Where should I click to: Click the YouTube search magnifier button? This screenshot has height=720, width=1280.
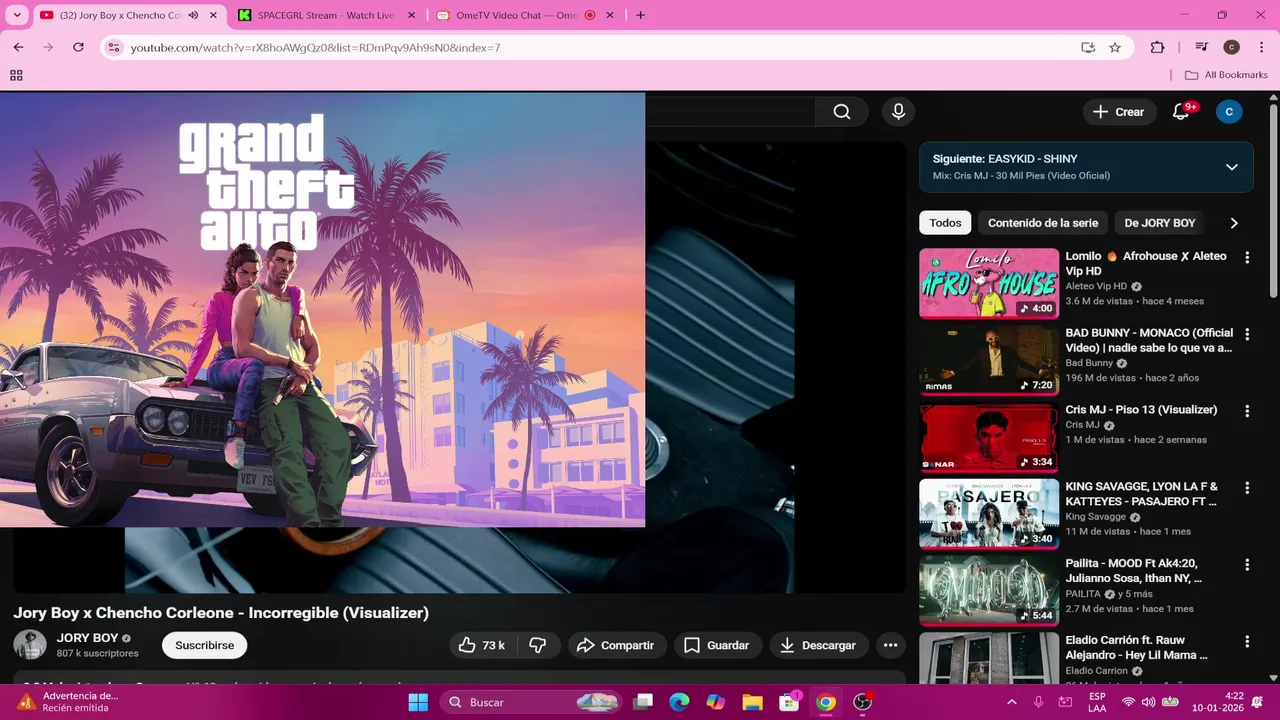[842, 112]
